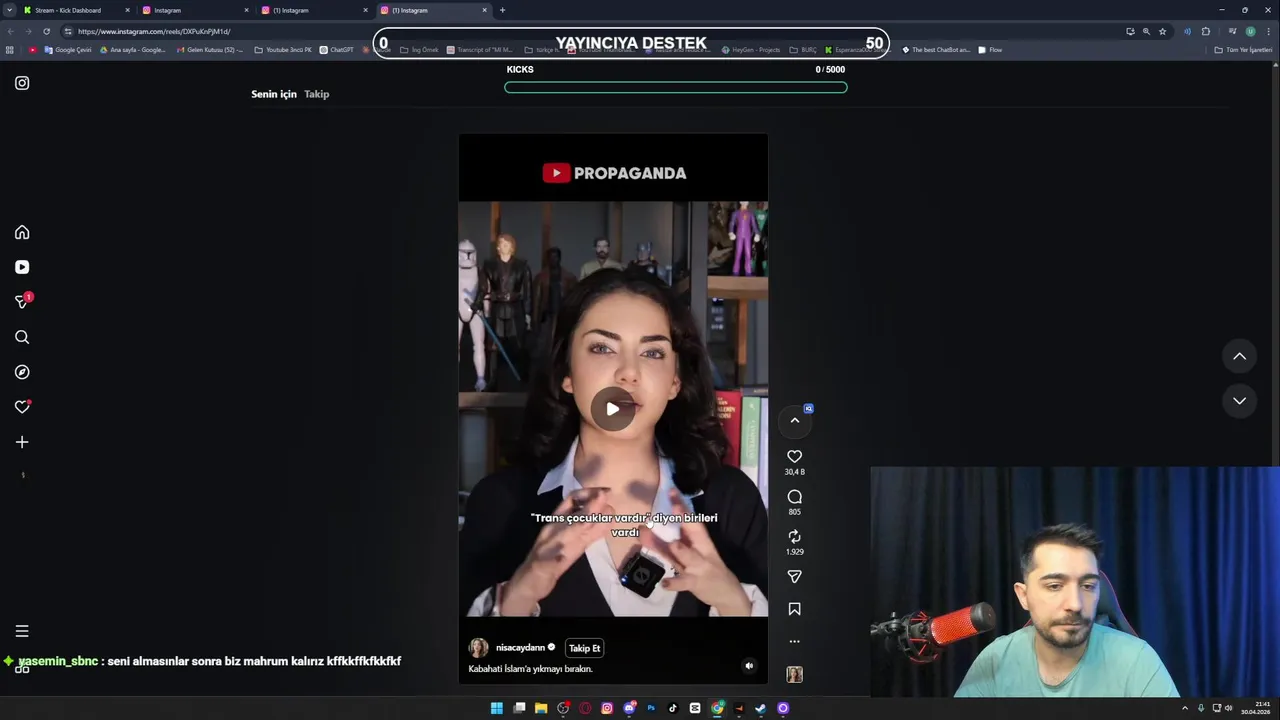The width and height of the screenshot is (1280, 720).
Task: Click the Takip Et follow button
Action: [585, 648]
